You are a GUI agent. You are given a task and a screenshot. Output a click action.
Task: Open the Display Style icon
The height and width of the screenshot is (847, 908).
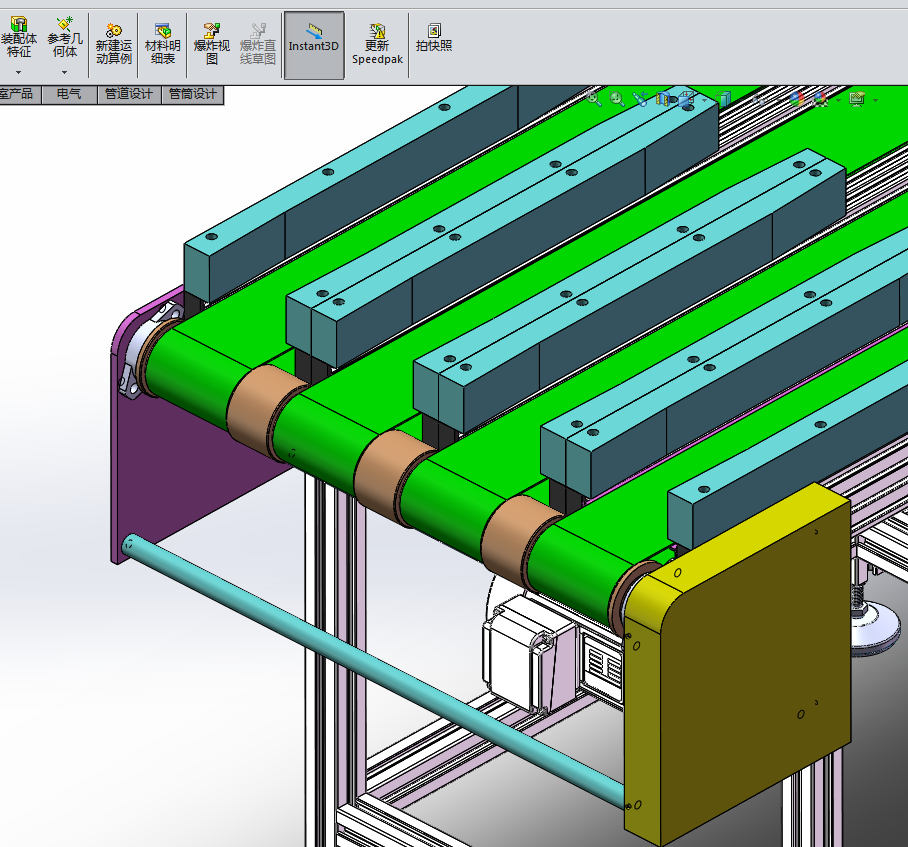coord(723,99)
